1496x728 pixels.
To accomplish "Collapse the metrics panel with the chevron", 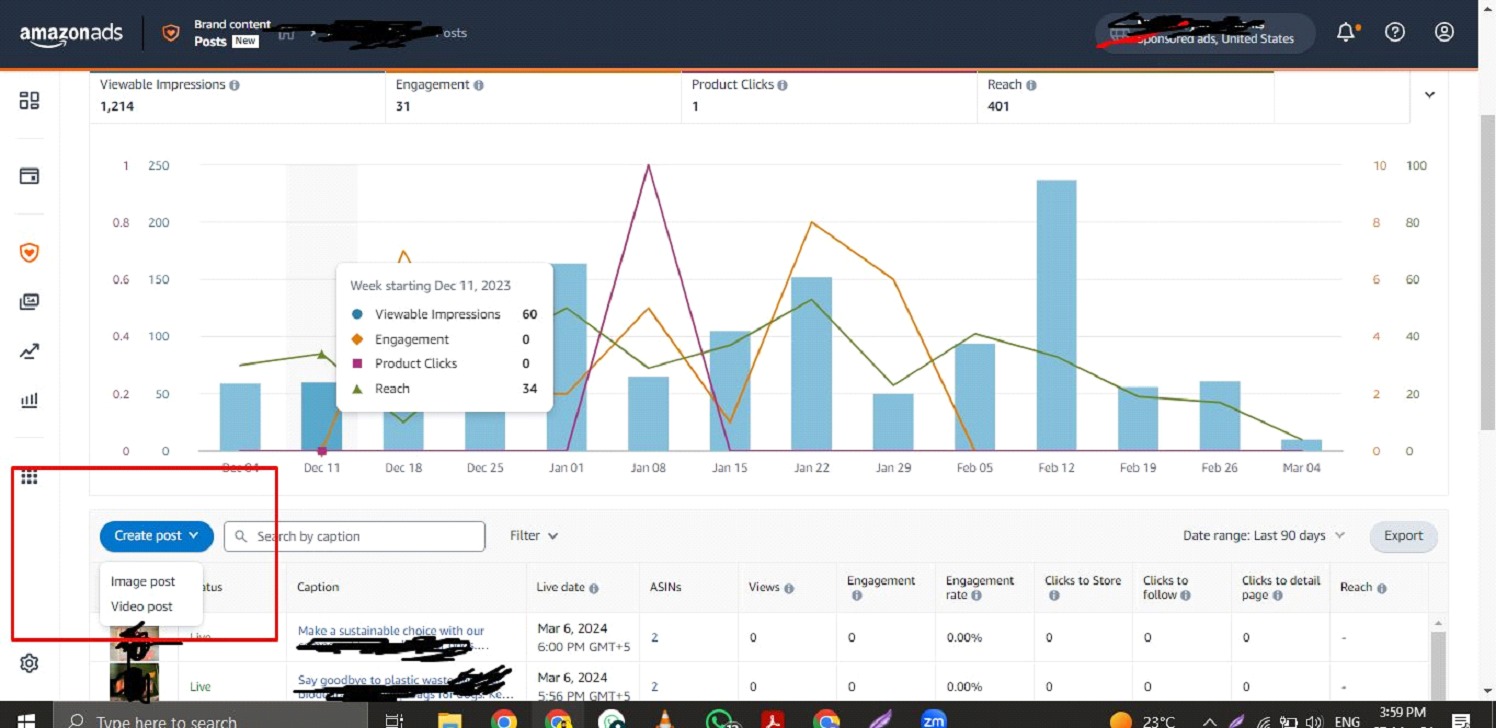I will coord(1429,94).
